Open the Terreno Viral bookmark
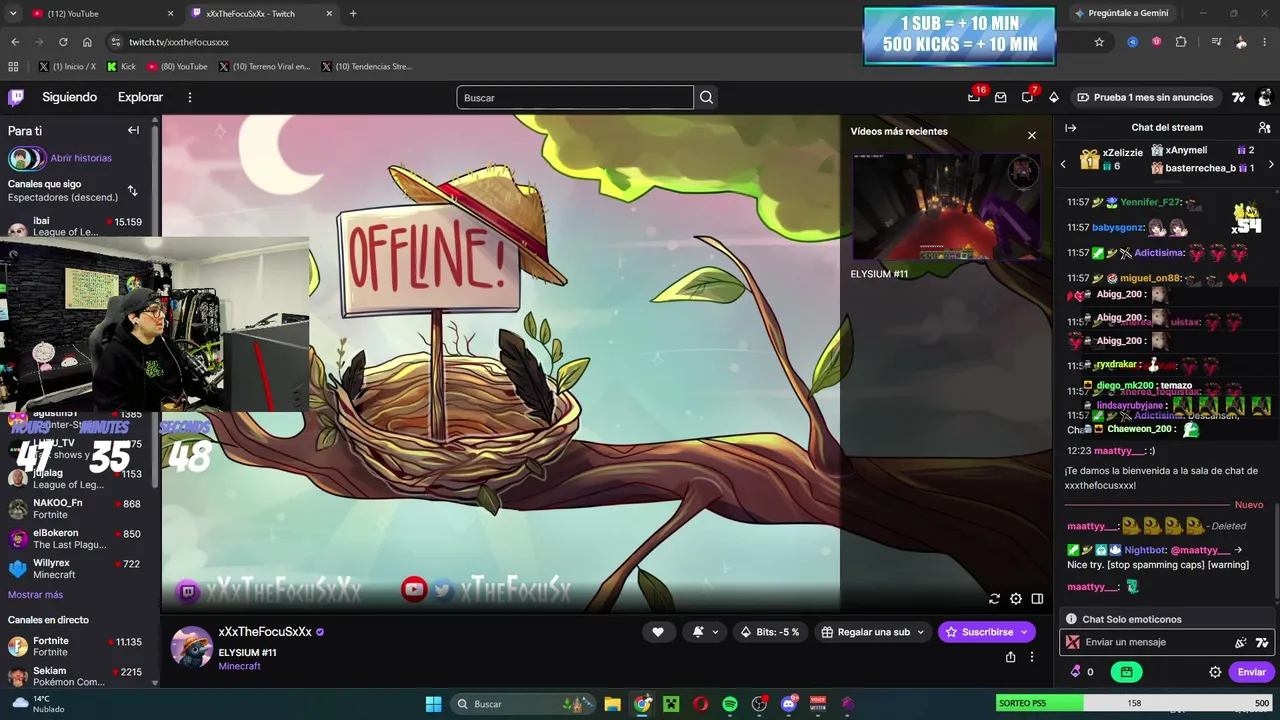Screen dimensions: 1280x720 click(x=264, y=66)
